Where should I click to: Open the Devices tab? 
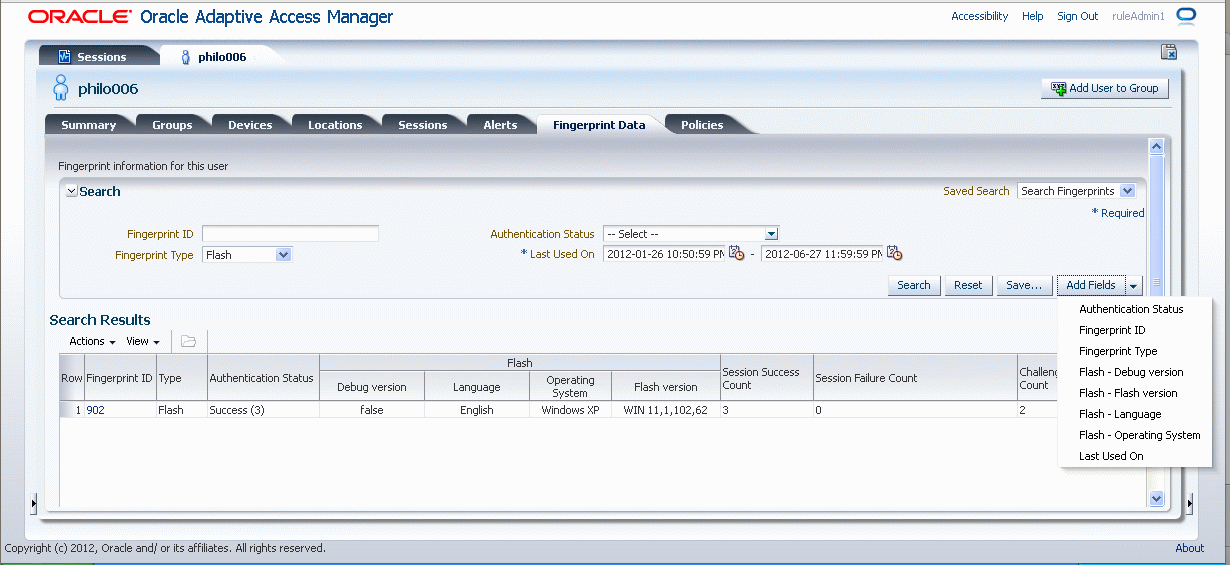250,125
